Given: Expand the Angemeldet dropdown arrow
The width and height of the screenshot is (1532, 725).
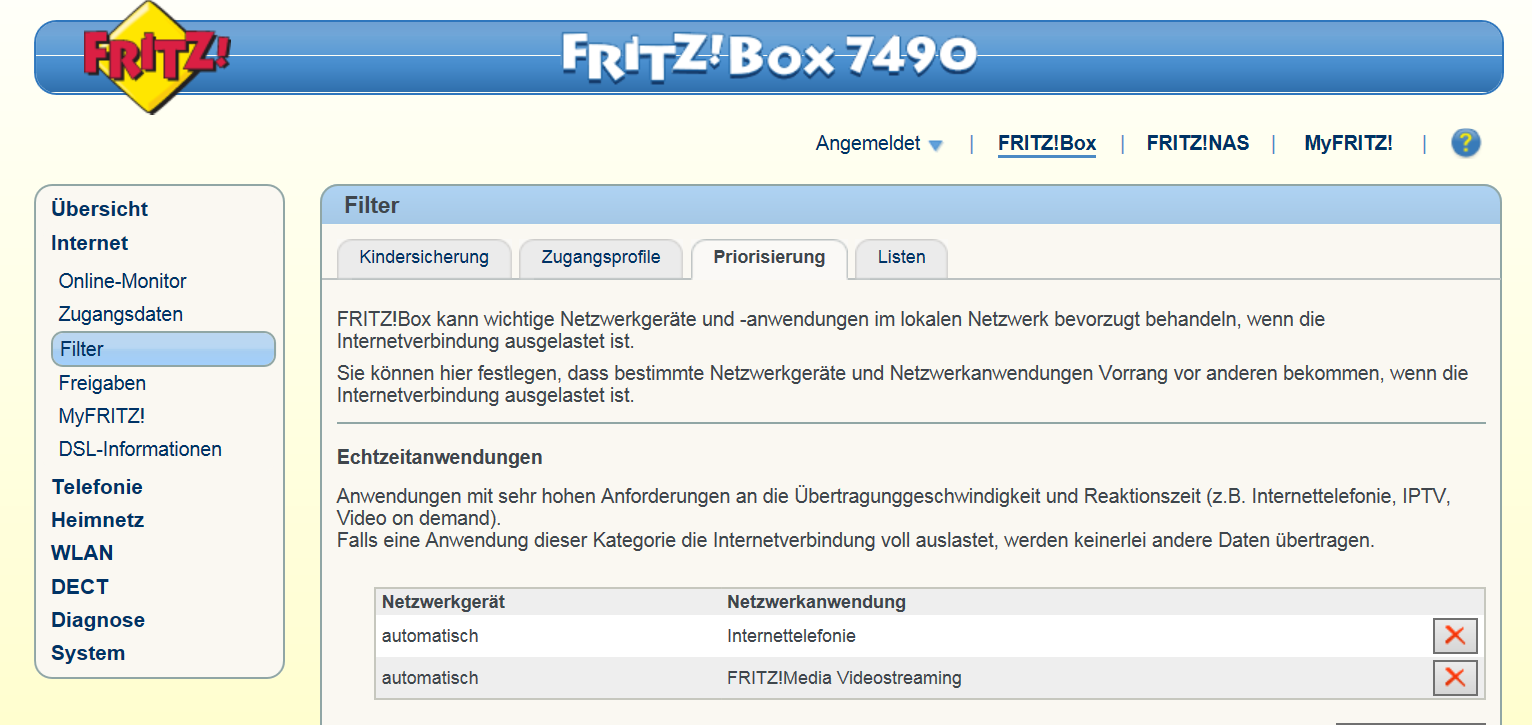Looking at the screenshot, I should (x=935, y=145).
